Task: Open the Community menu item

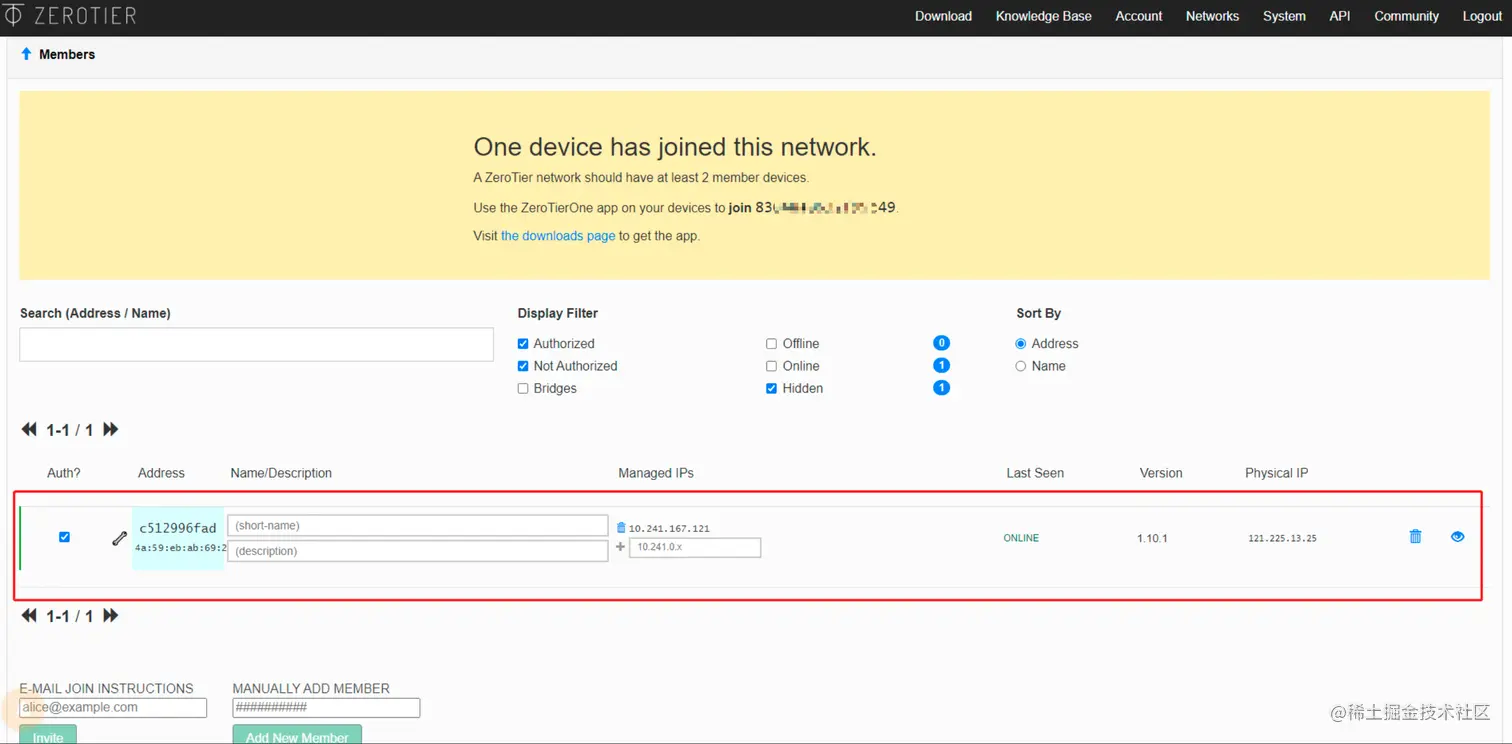Action: 1406,16
